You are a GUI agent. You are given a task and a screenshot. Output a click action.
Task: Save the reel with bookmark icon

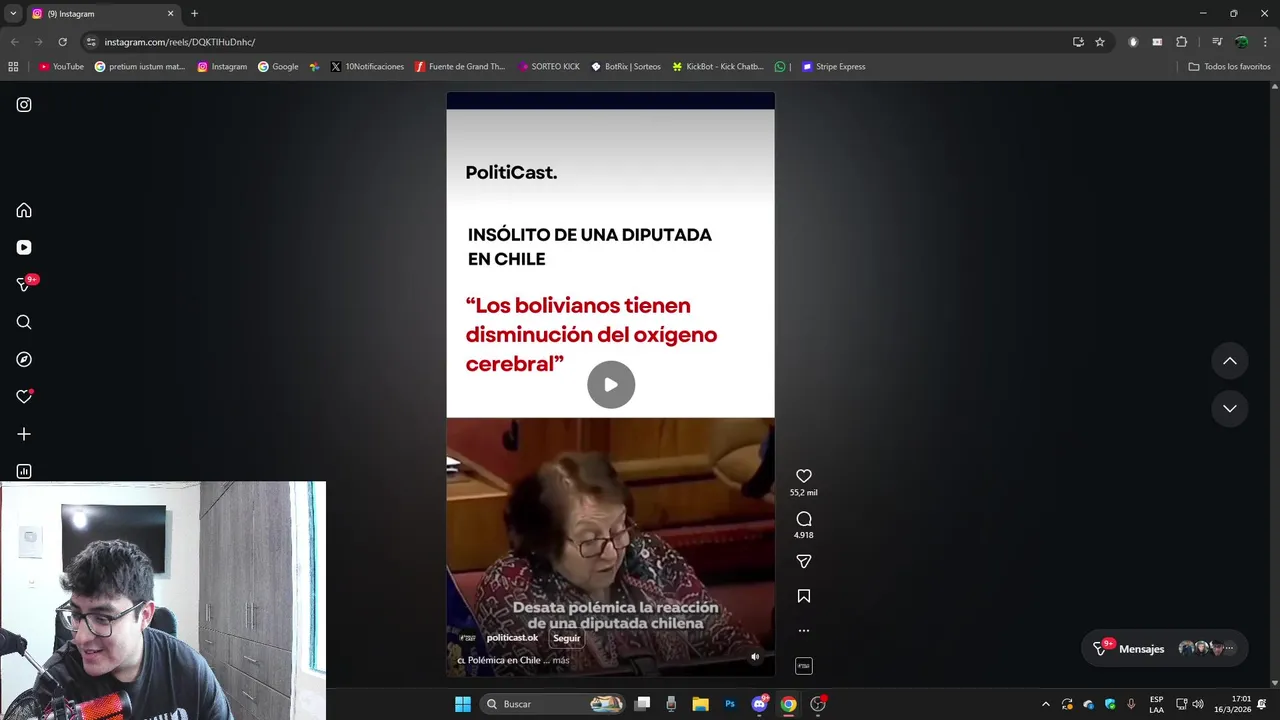803,596
